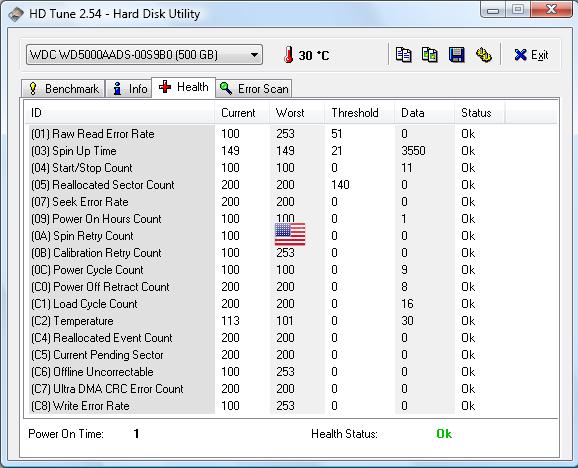
Task: Select the Power Cycle Count row
Action: click(x=291, y=270)
